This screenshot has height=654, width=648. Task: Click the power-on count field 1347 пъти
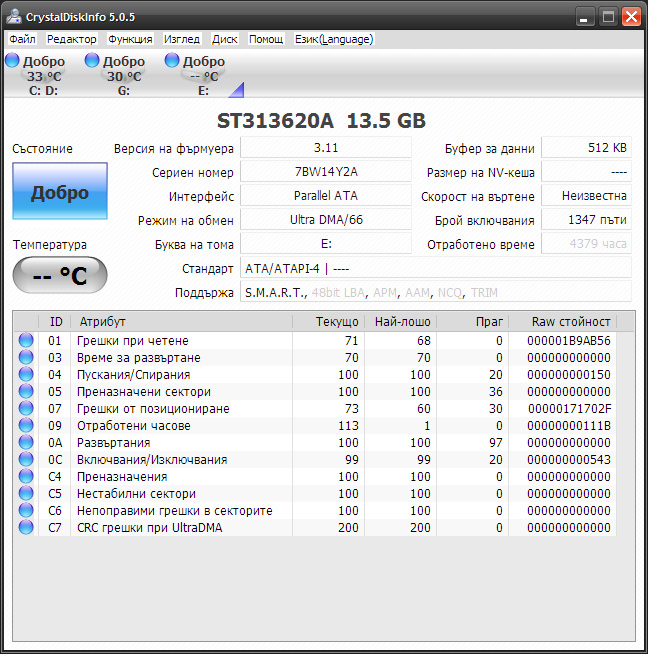pos(586,220)
